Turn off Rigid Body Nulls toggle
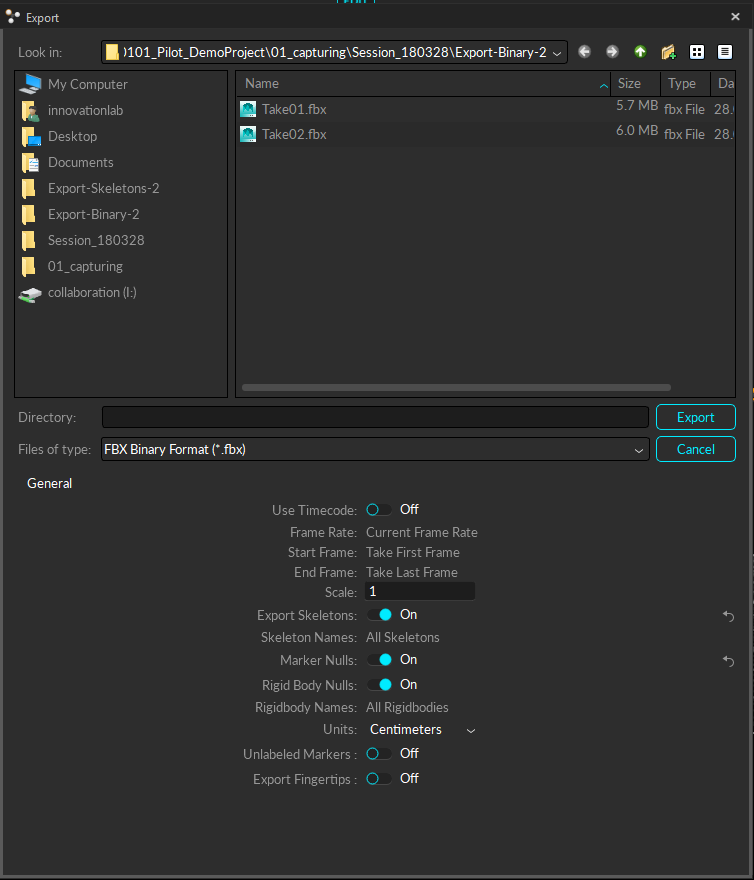 (379, 685)
